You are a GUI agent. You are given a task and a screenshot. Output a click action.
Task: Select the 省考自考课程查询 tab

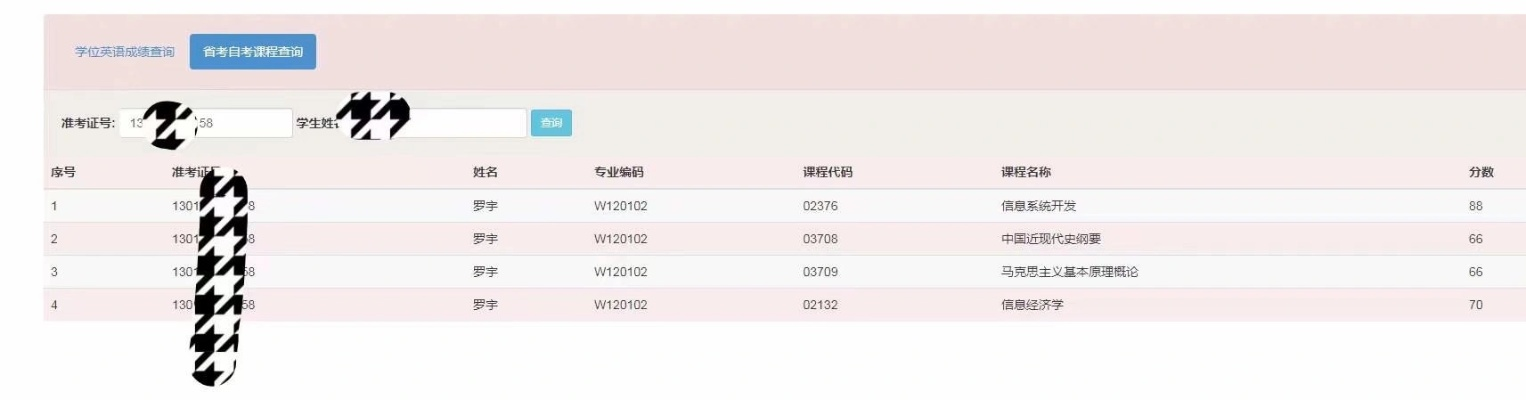[x=253, y=52]
